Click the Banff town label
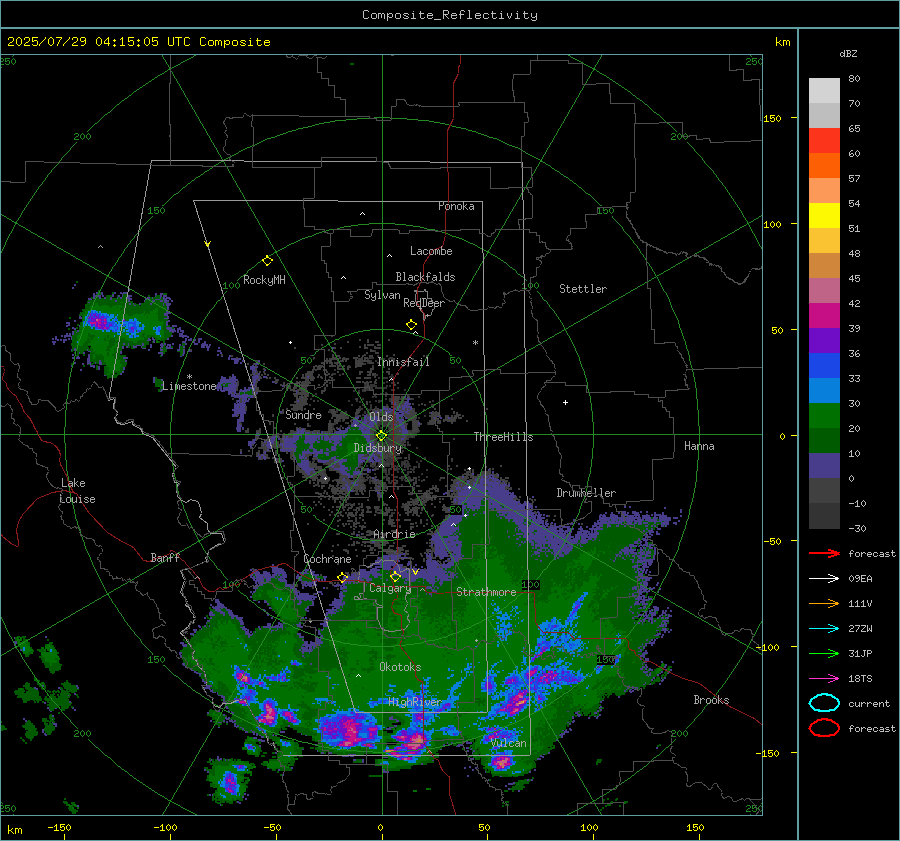Screen dimensions: 900x841 tap(165, 558)
